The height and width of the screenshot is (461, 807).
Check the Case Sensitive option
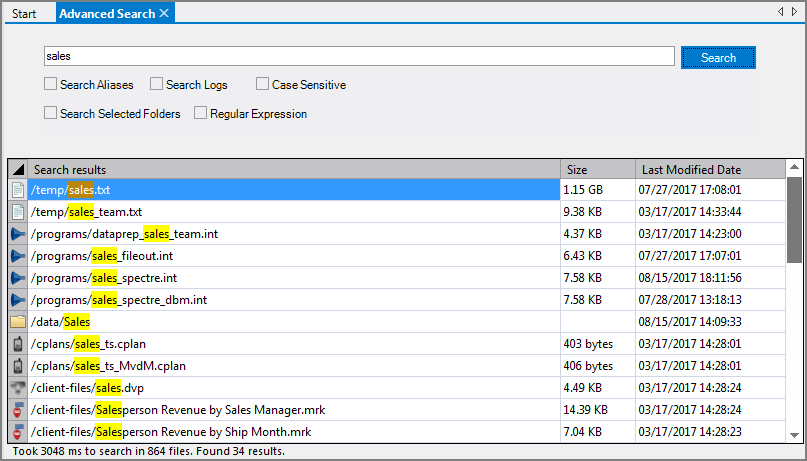[x=262, y=86]
